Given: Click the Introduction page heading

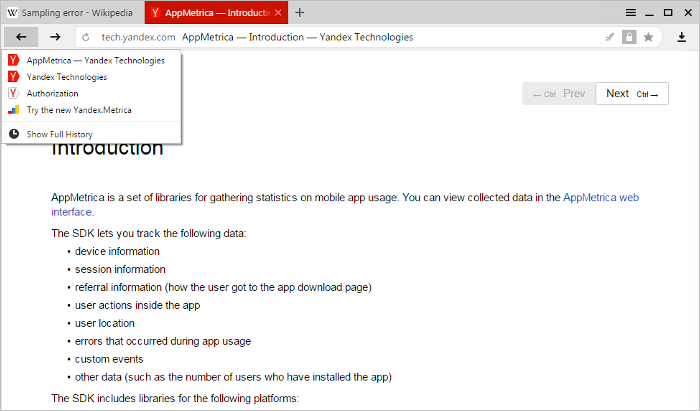Looking at the screenshot, I should pyautogui.click(x=107, y=149).
